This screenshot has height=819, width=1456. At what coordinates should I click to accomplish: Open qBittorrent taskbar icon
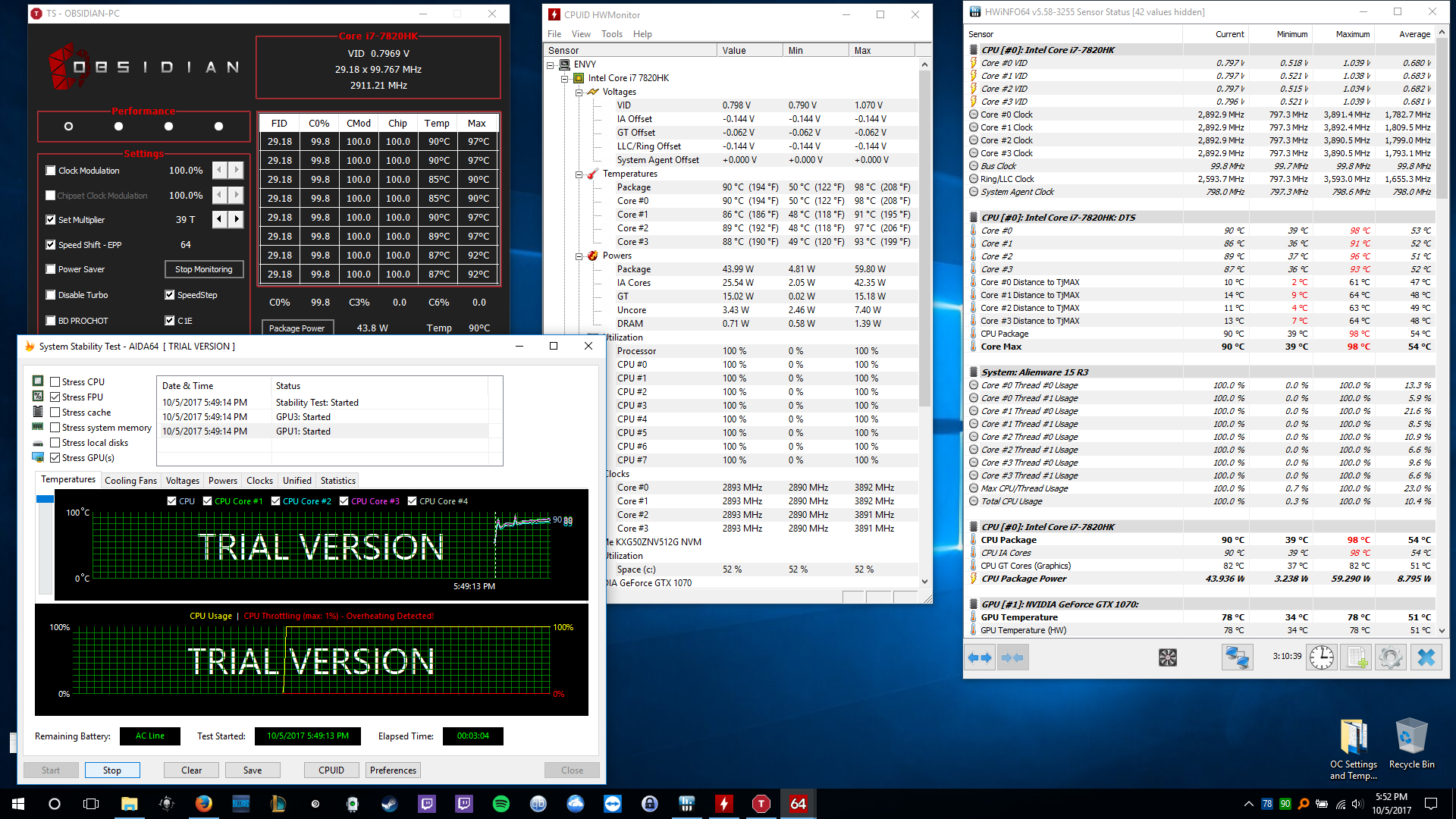tap(538, 804)
